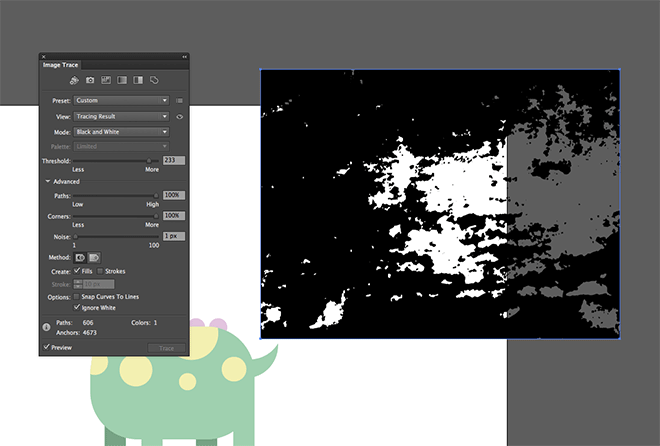Apply the Low Color preset icon

tap(106, 80)
